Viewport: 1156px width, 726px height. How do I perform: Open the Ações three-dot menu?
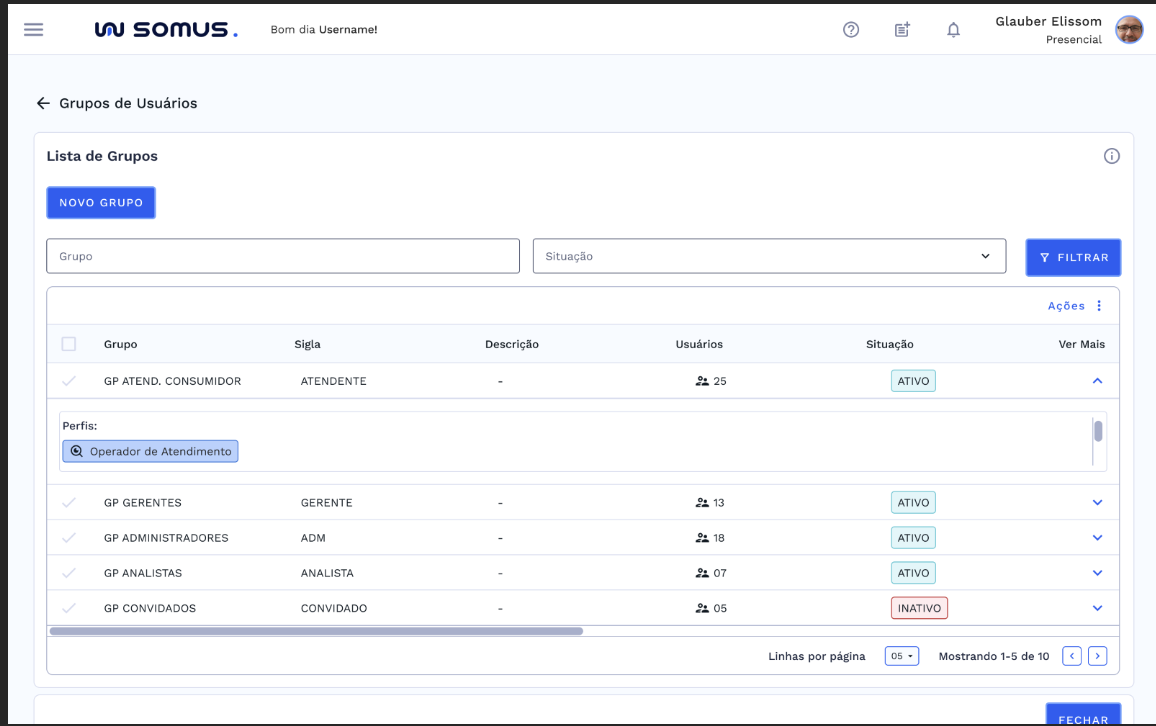1099,306
